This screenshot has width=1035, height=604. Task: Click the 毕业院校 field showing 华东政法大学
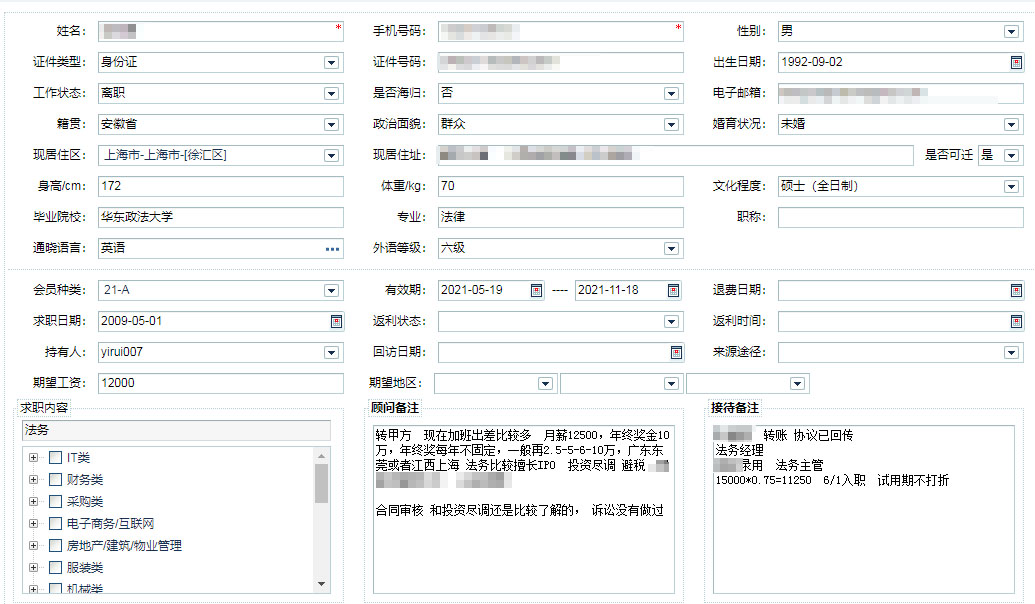220,217
